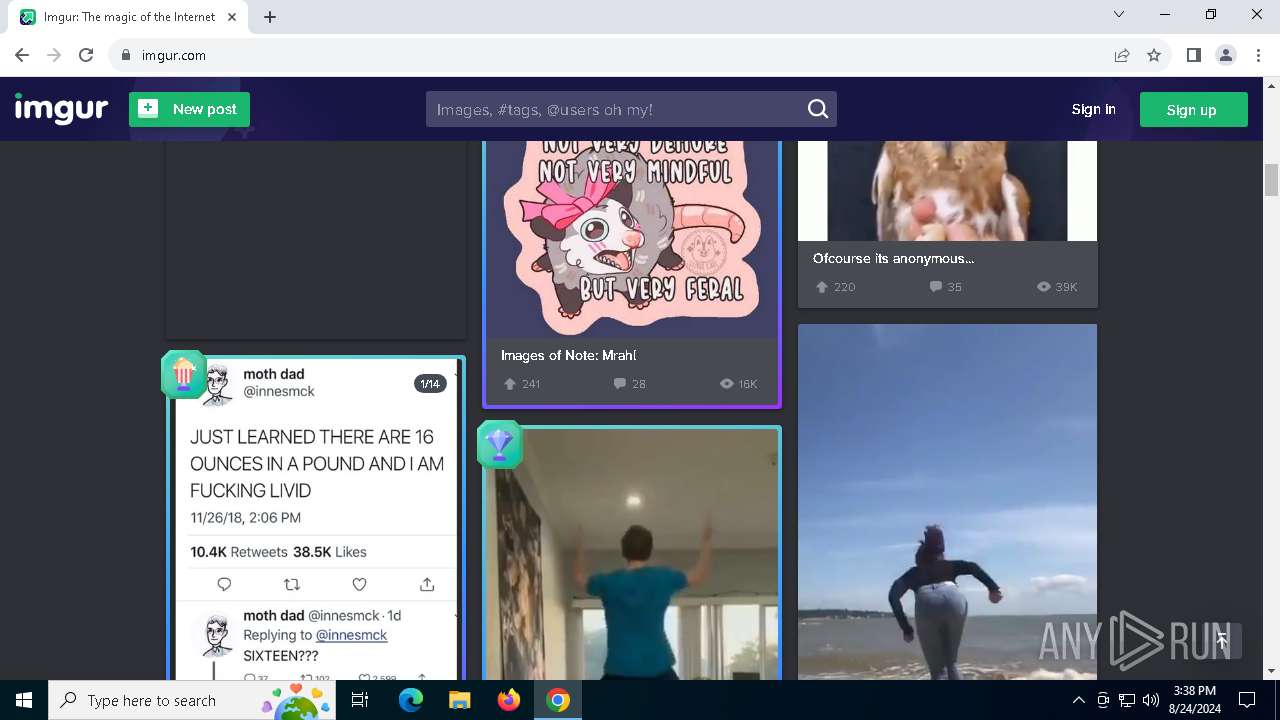Click the search magnifier icon
The width and height of the screenshot is (1280, 720).
click(x=818, y=109)
